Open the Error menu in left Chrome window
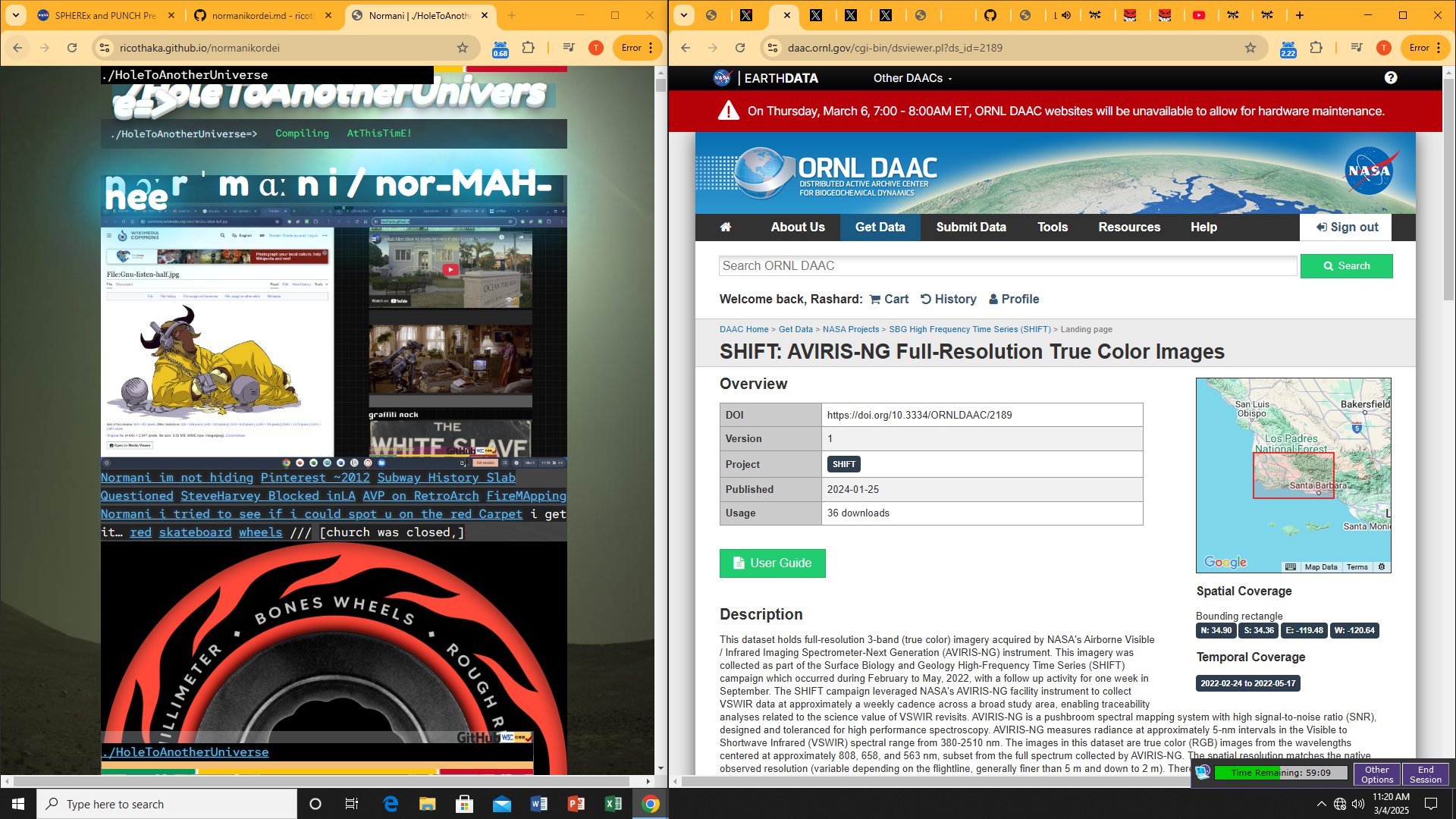Image resolution: width=1456 pixels, height=819 pixels. point(637,48)
